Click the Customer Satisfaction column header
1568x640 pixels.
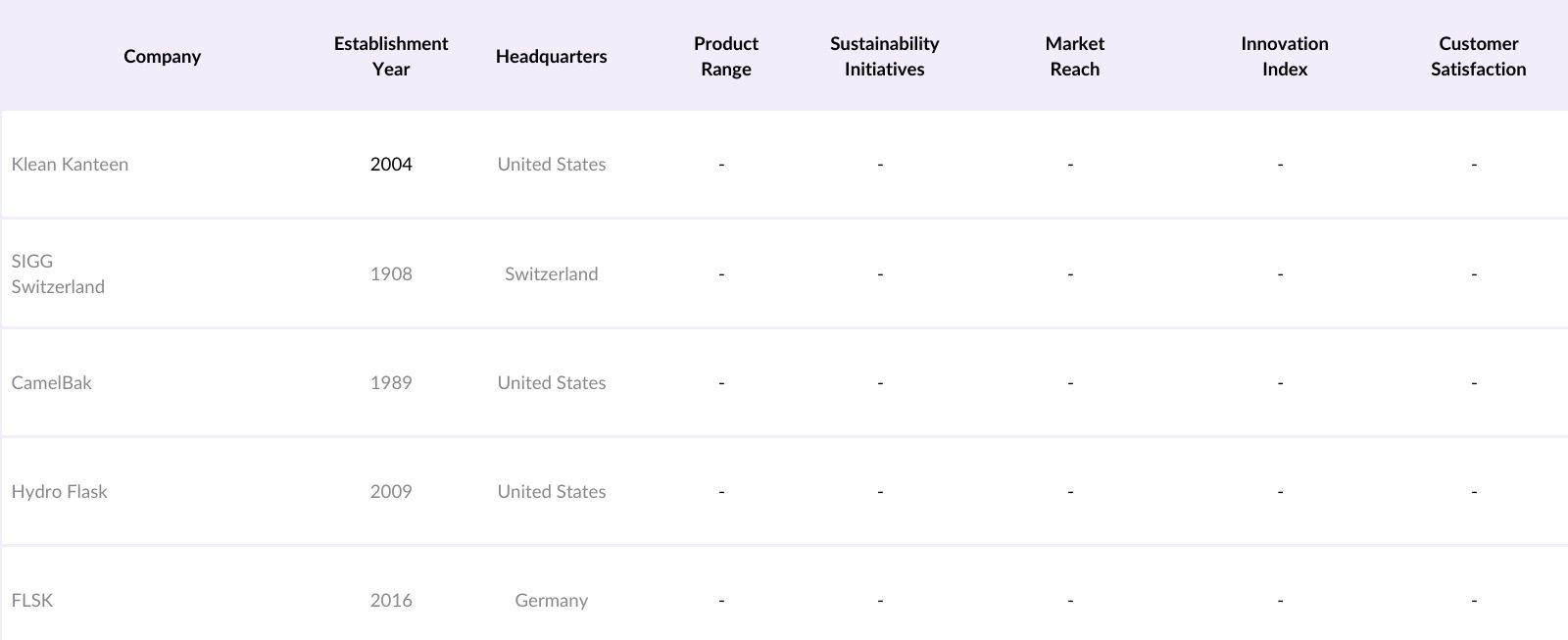click(1478, 56)
